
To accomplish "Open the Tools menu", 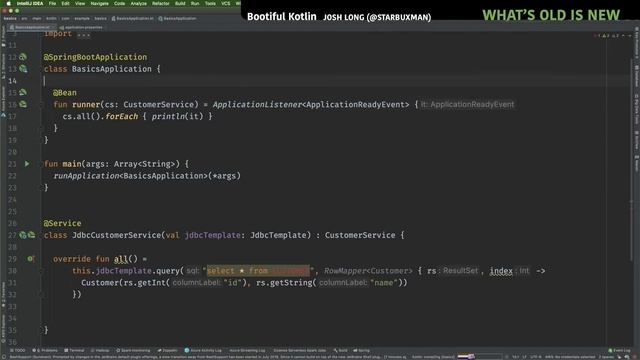I will click(x=210, y=3).
